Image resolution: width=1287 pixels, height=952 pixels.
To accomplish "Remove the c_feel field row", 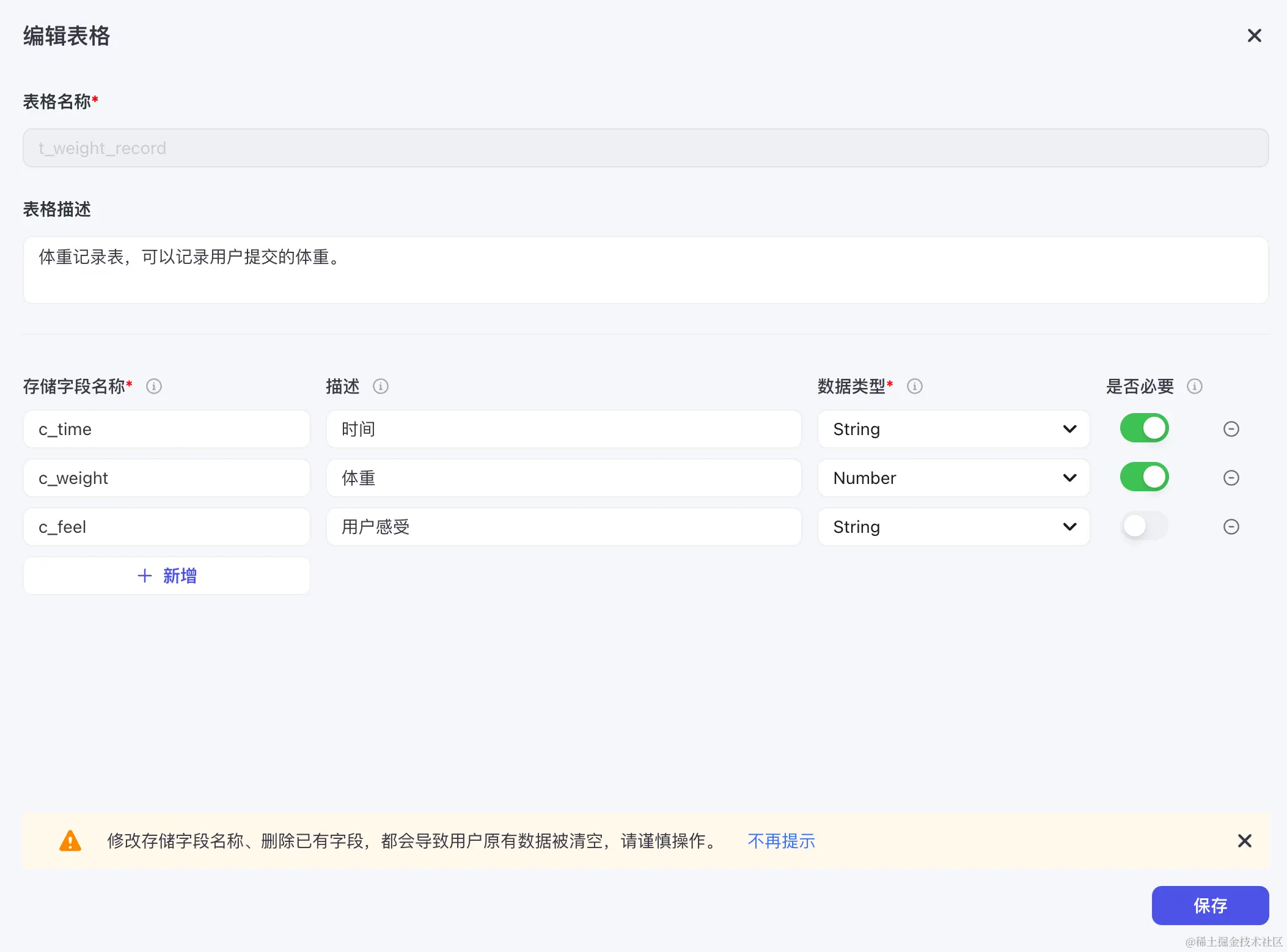I will click(1231, 527).
